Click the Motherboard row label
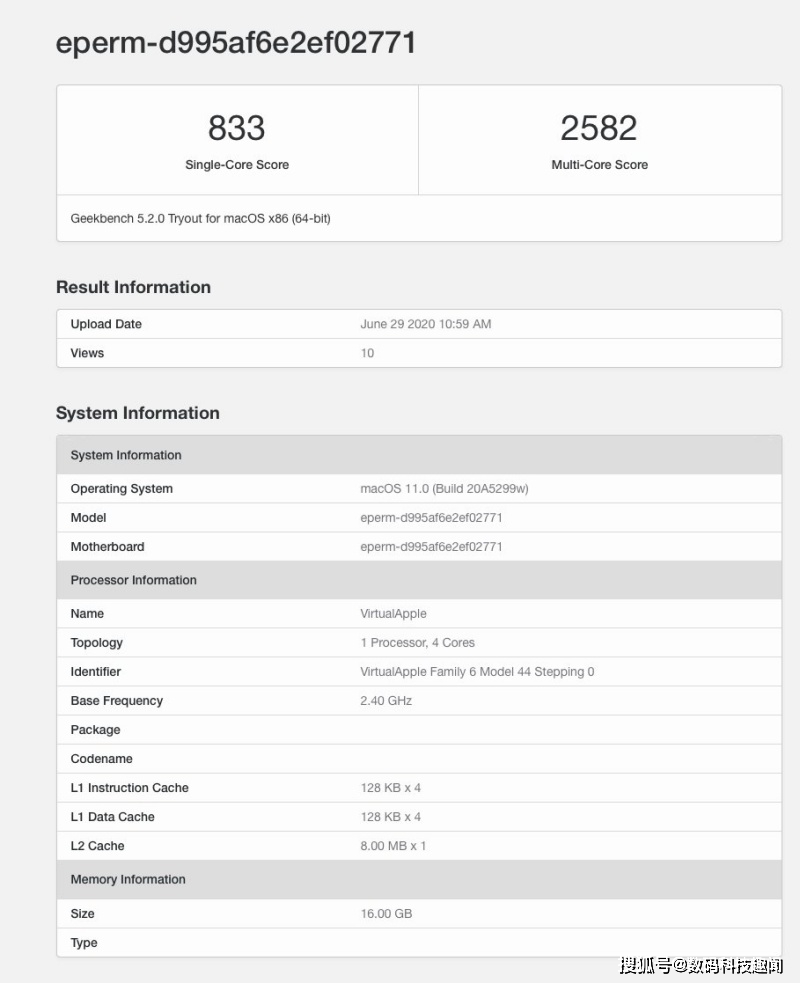 [x=107, y=547]
